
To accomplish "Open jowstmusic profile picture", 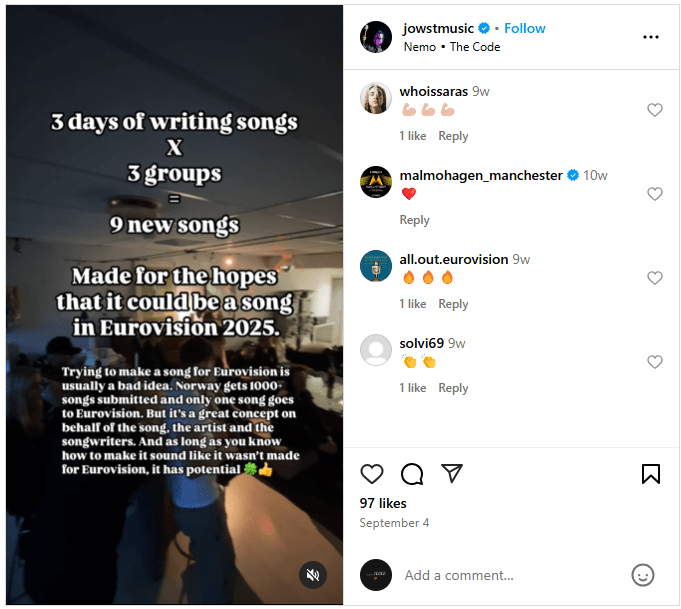I will click(x=376, y=37).
